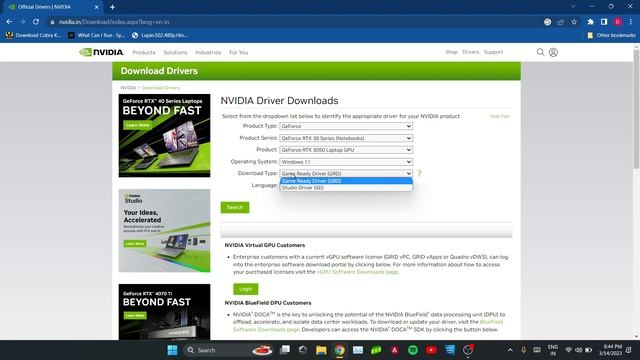Open vGPU Software Downloads page link
640x360 pixels.
[357, 272]
